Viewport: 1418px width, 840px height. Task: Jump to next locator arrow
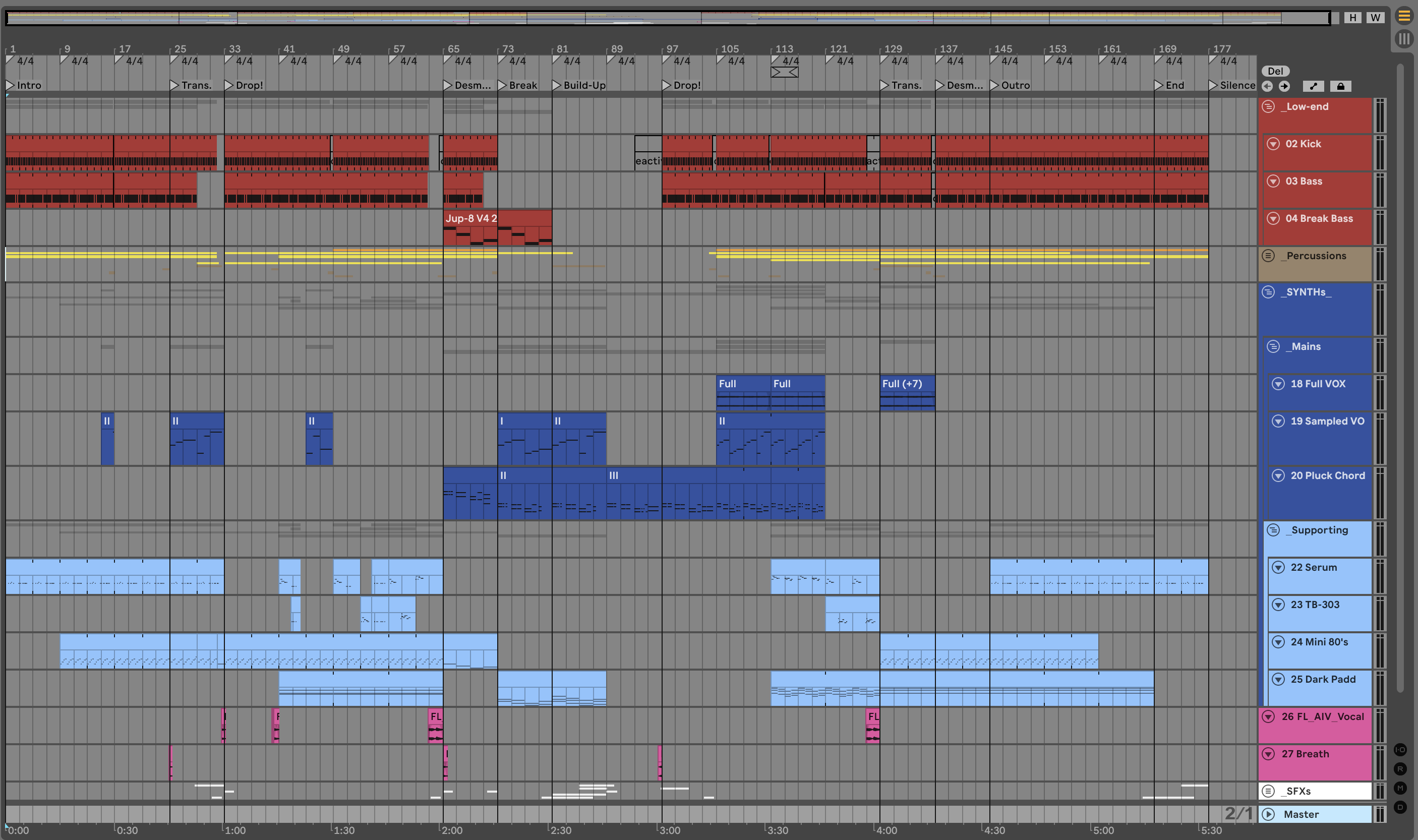1284,86
